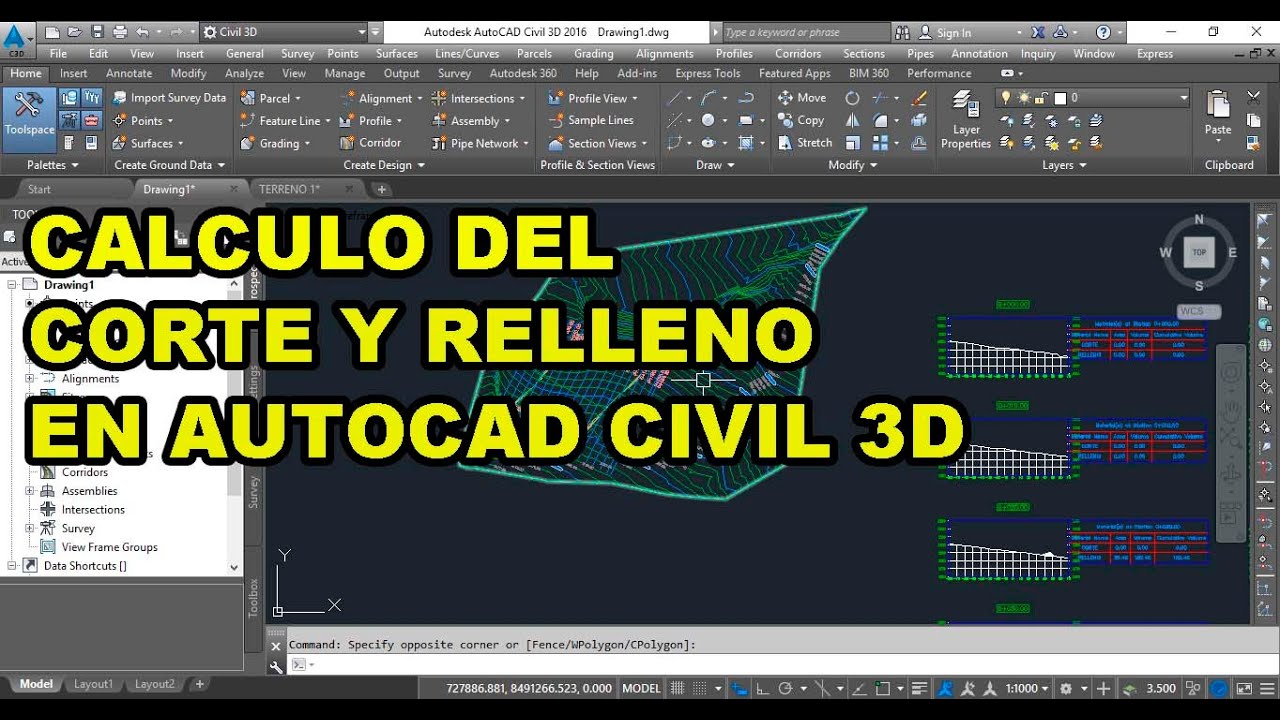The height and width of the screenshot is (720, 1280).
Task: Click the MODEL space button
Action: (641, 688)
